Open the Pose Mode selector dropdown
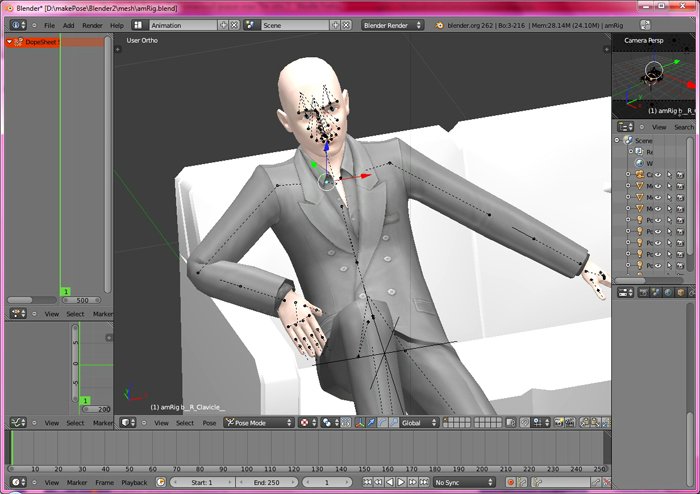Viewport: 700px width, 494px height. [262, 423]
